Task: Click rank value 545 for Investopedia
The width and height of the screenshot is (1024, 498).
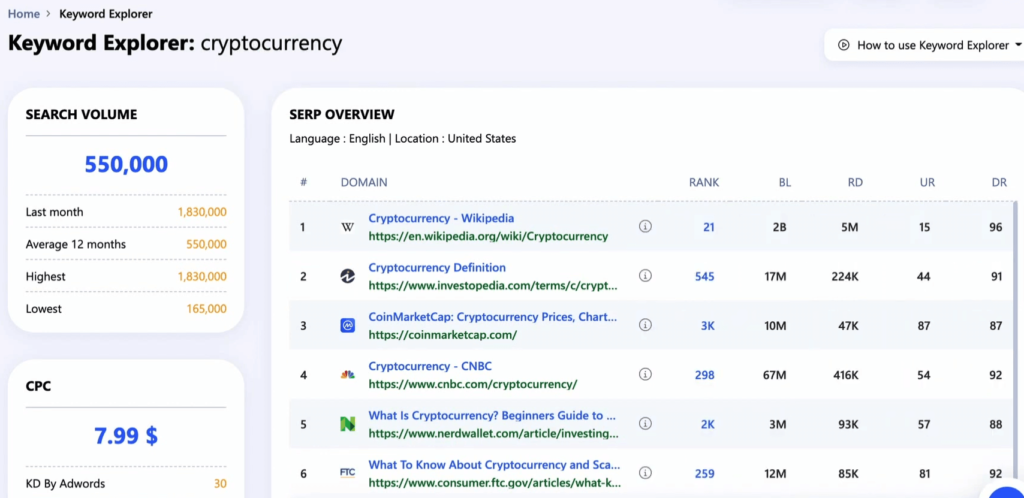Action: [x=705, y=277]
